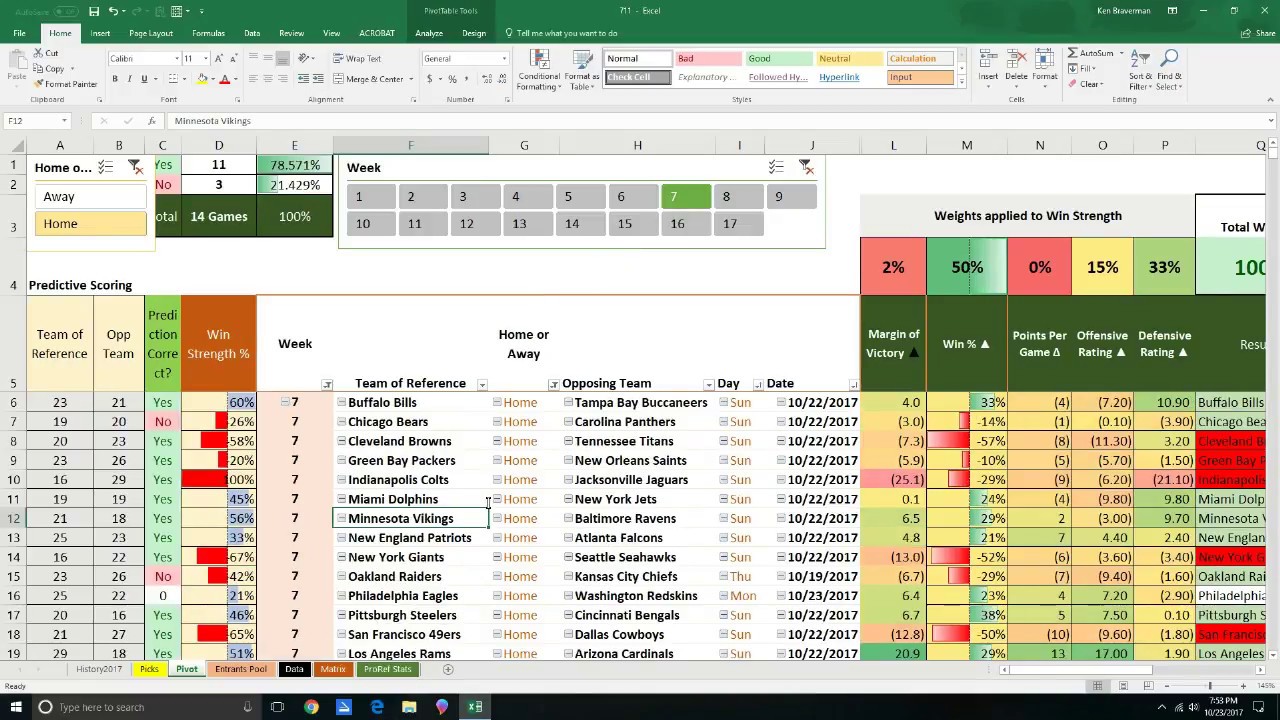This screenshot has height=720, width=1280.
Task: Click the Decrease Indent button
Action: (305, 79)
